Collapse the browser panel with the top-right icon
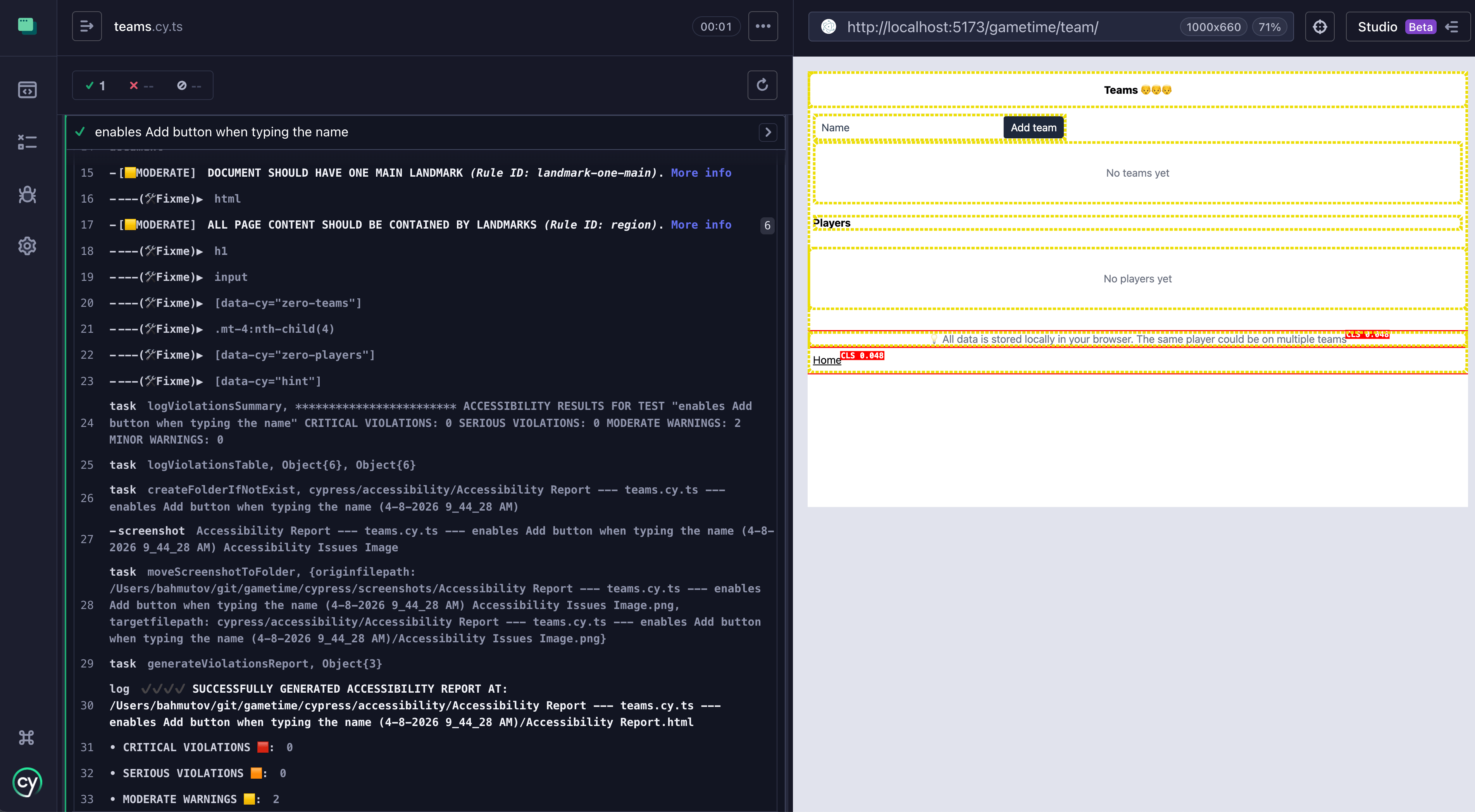This screenshot has height=812, width=1475. click(1453, 26)
